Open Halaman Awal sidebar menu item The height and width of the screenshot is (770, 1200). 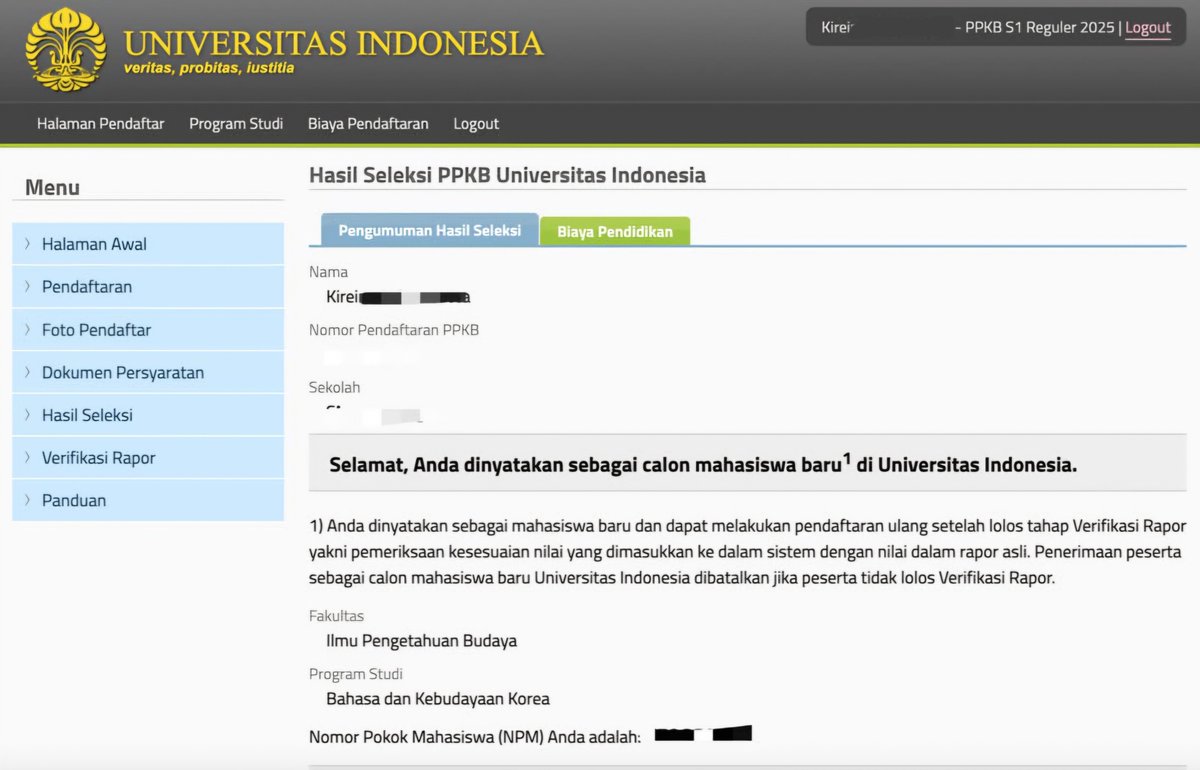click(148, 244)
